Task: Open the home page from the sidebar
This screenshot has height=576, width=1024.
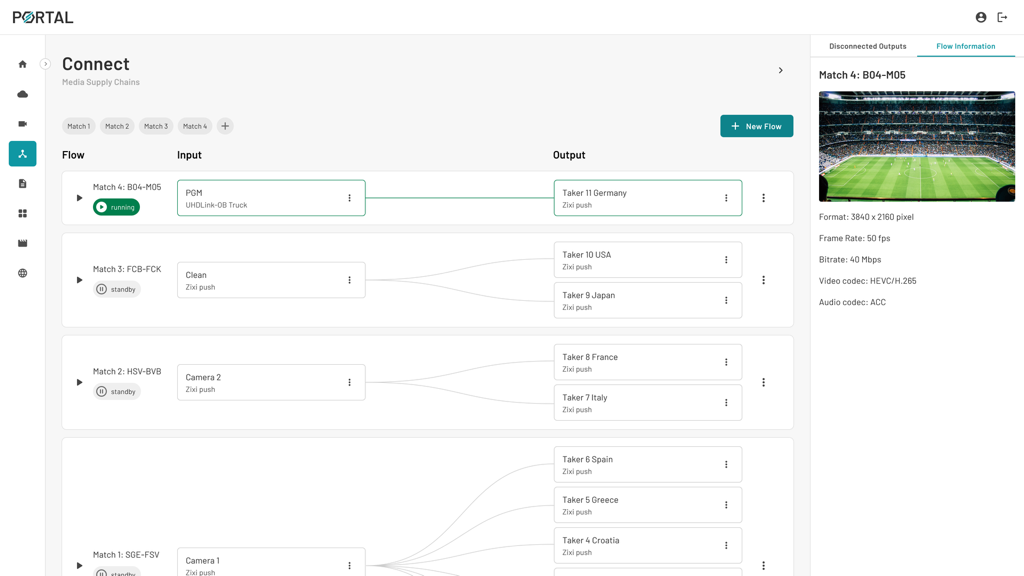Action: pyautogui.click(x=22, y=64)
